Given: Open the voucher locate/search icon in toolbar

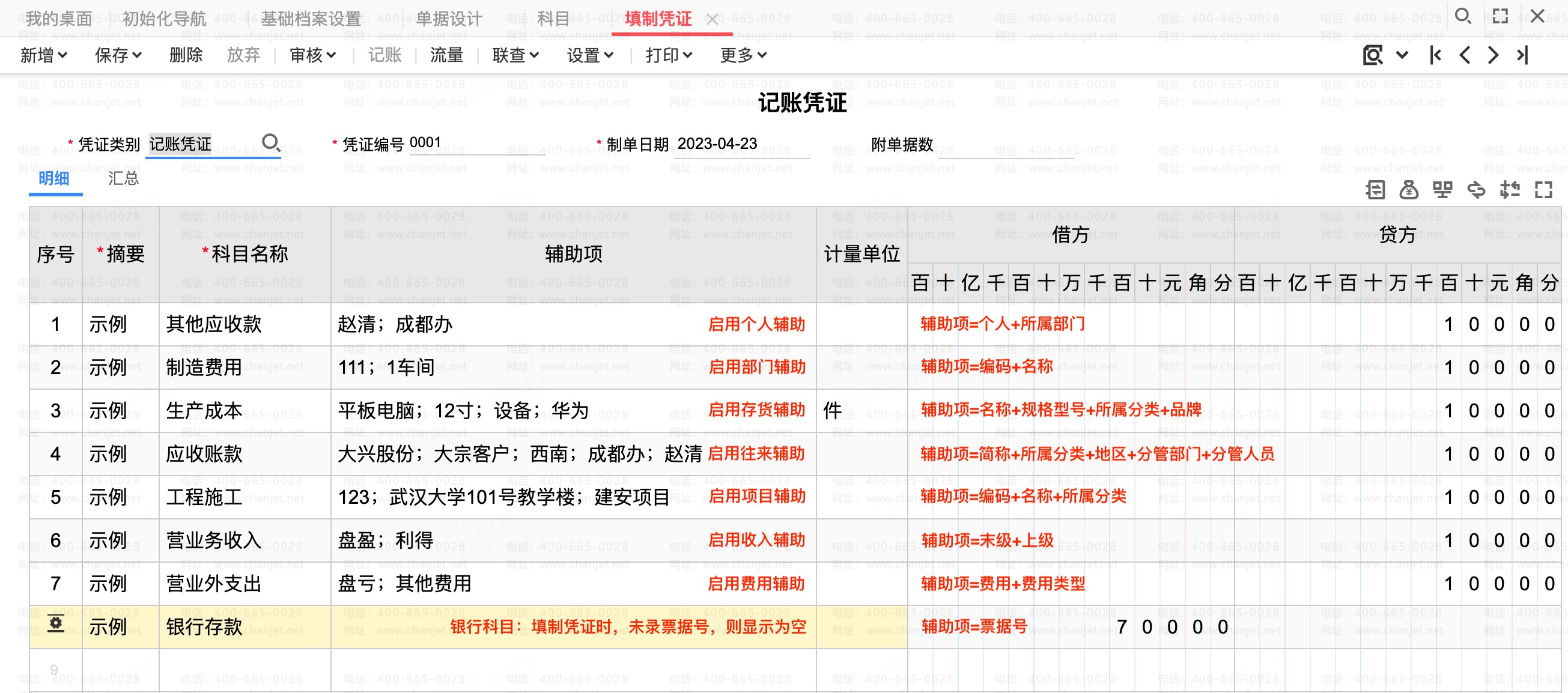Looking at the screenshot, I should click(1372, 55).
